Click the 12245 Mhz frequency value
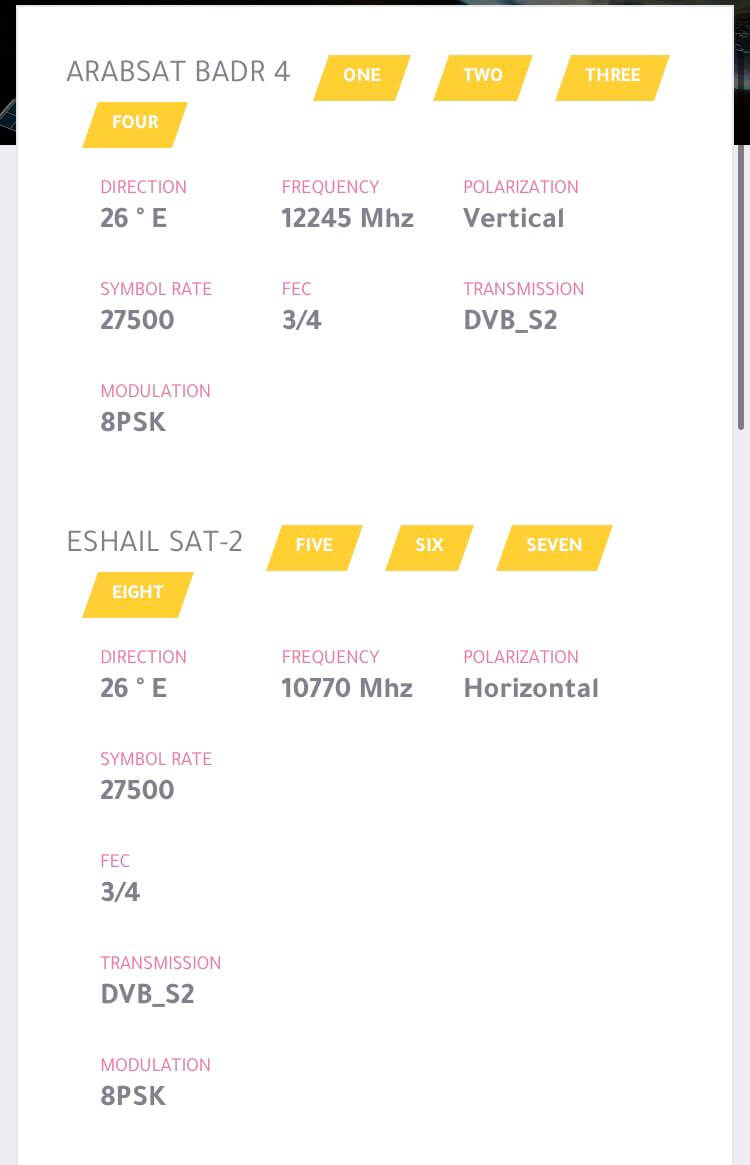 (x=347, y=218)
